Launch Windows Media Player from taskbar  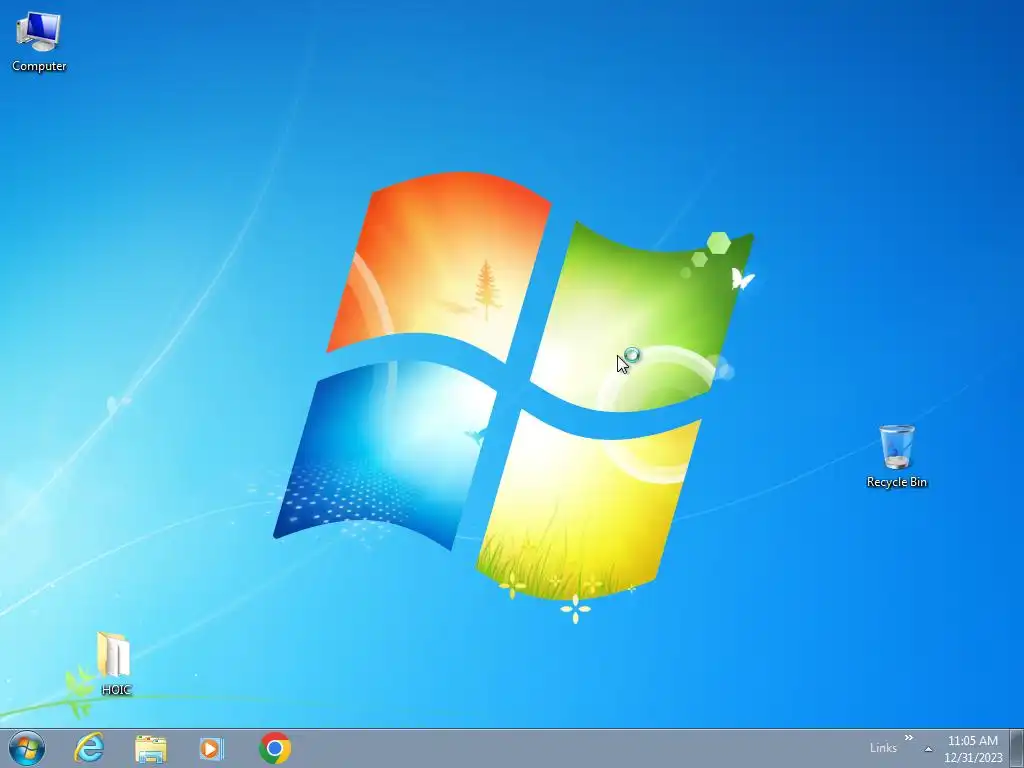[x=212, y=748]
